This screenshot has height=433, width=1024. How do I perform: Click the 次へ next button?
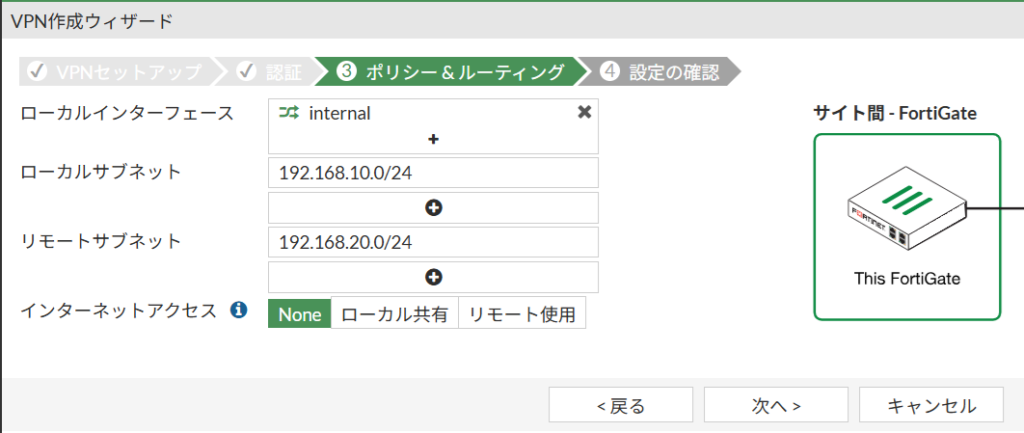(776, 405)
